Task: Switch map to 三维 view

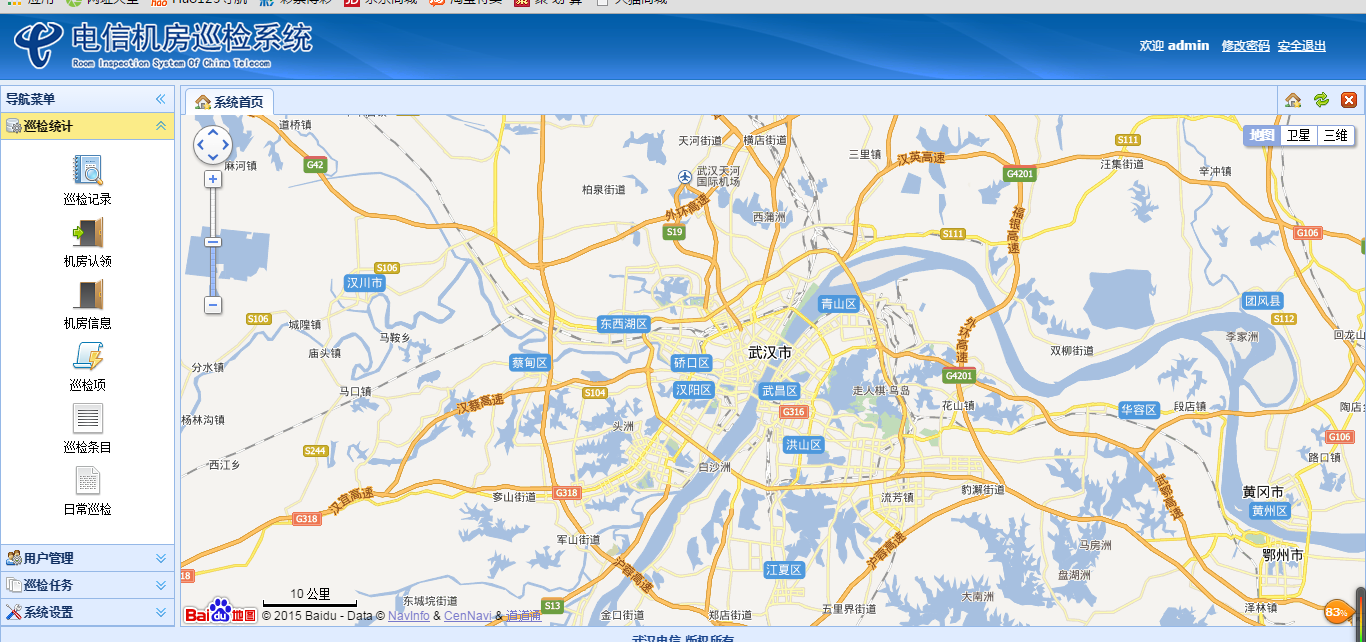Action: point(1335,135)
